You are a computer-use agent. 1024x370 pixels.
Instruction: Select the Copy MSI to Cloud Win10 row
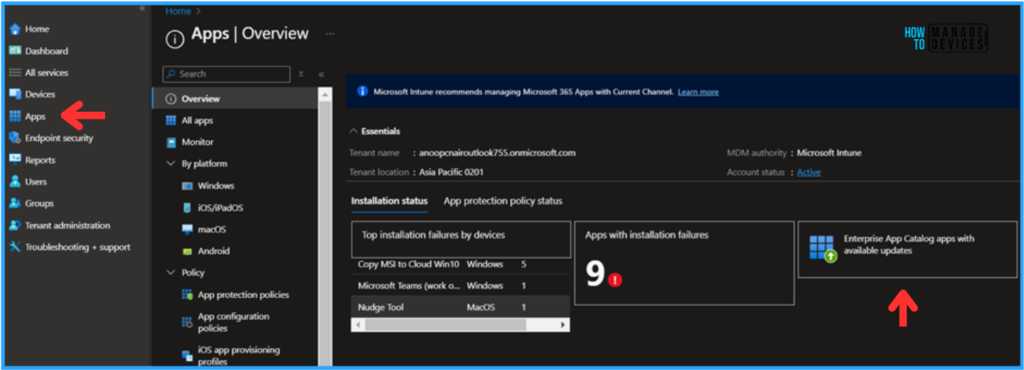click(460, 264)
